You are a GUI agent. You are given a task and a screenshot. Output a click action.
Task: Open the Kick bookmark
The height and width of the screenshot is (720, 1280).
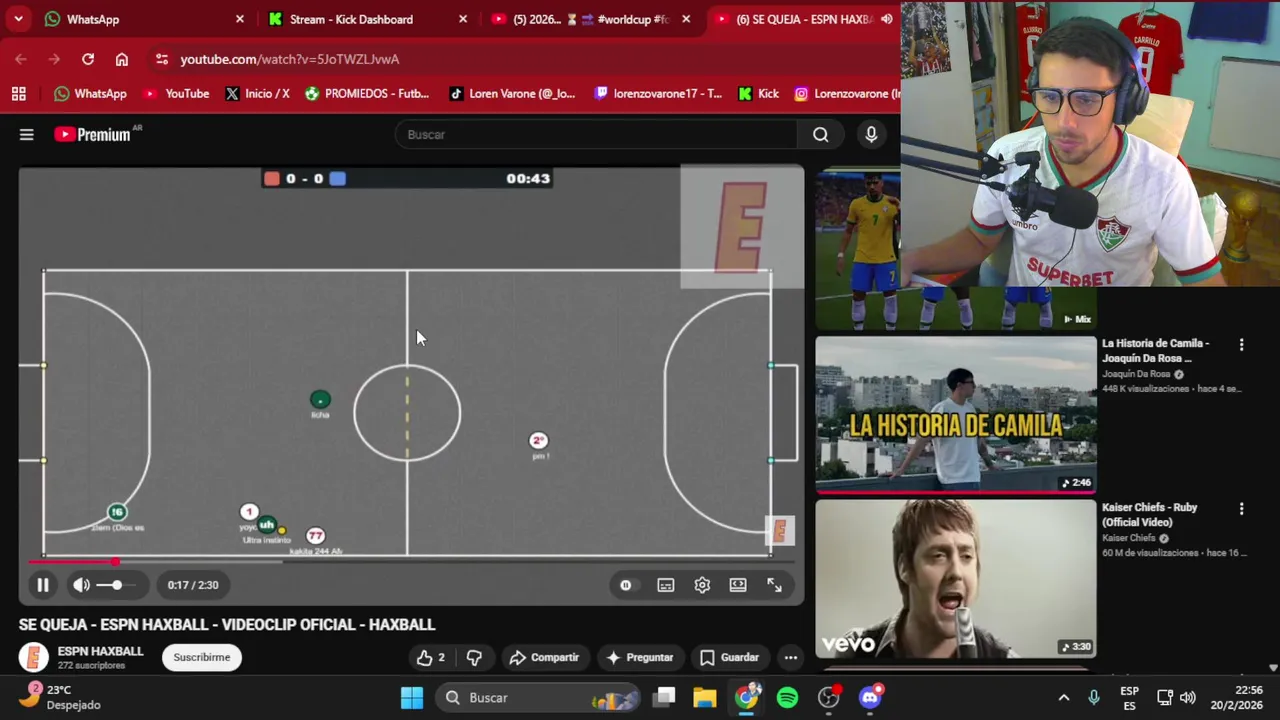[758, 93]
